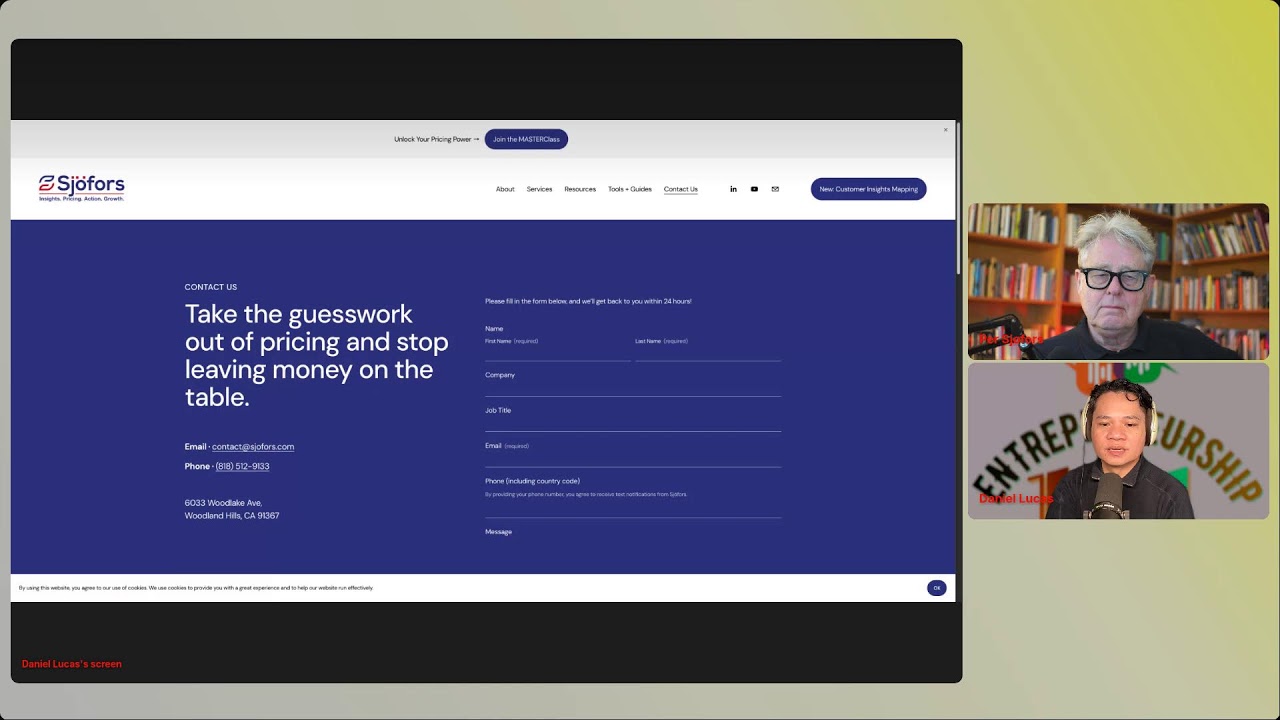The width and height of the screenshot is (1280, 720).
Task: Focus the Company input field
Action: [x=633, y=389]
